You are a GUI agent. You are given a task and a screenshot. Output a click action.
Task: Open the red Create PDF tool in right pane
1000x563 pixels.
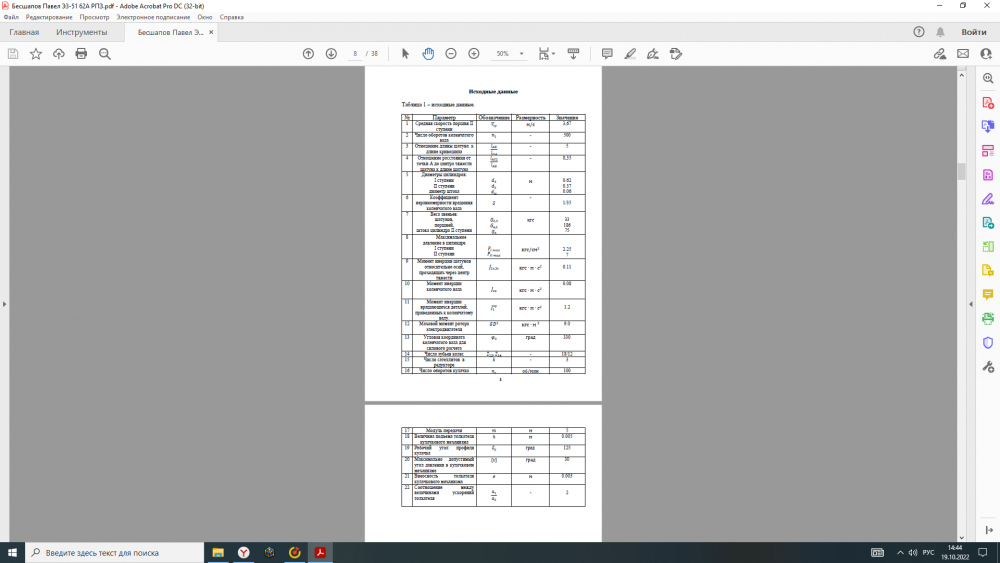pos(988,103)
